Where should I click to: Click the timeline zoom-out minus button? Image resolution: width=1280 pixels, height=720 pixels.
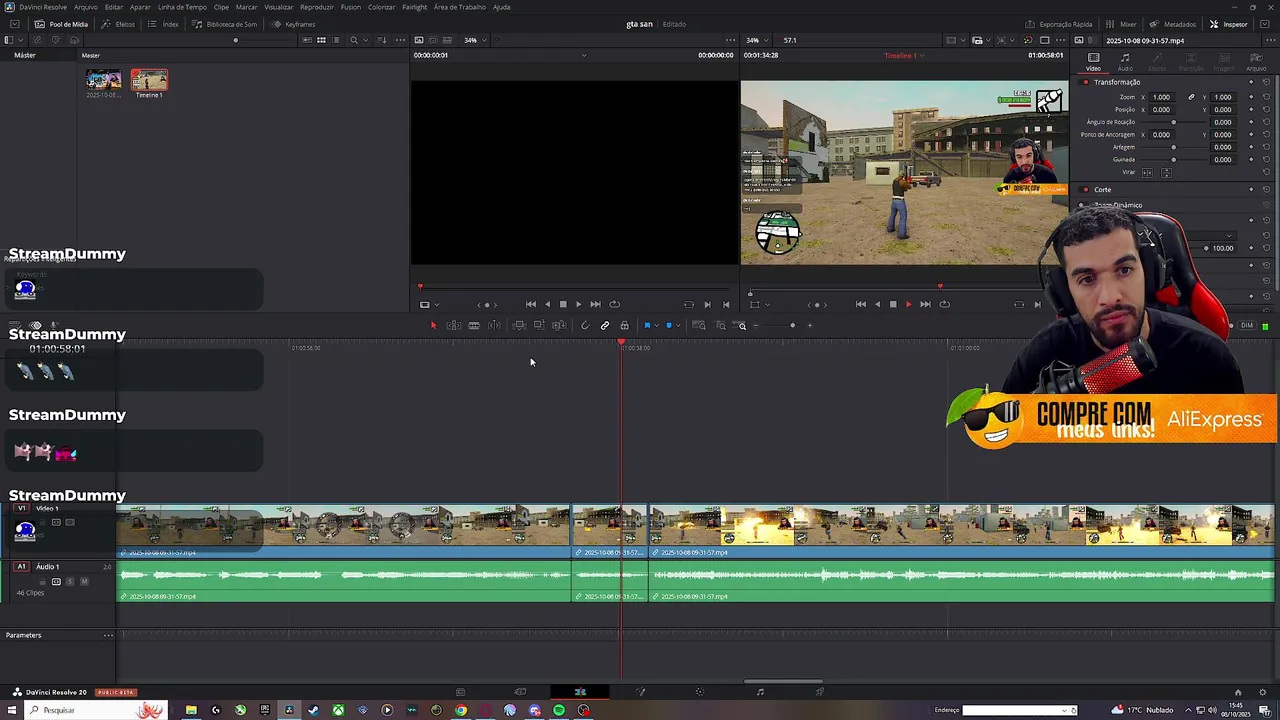pos(755,325)
